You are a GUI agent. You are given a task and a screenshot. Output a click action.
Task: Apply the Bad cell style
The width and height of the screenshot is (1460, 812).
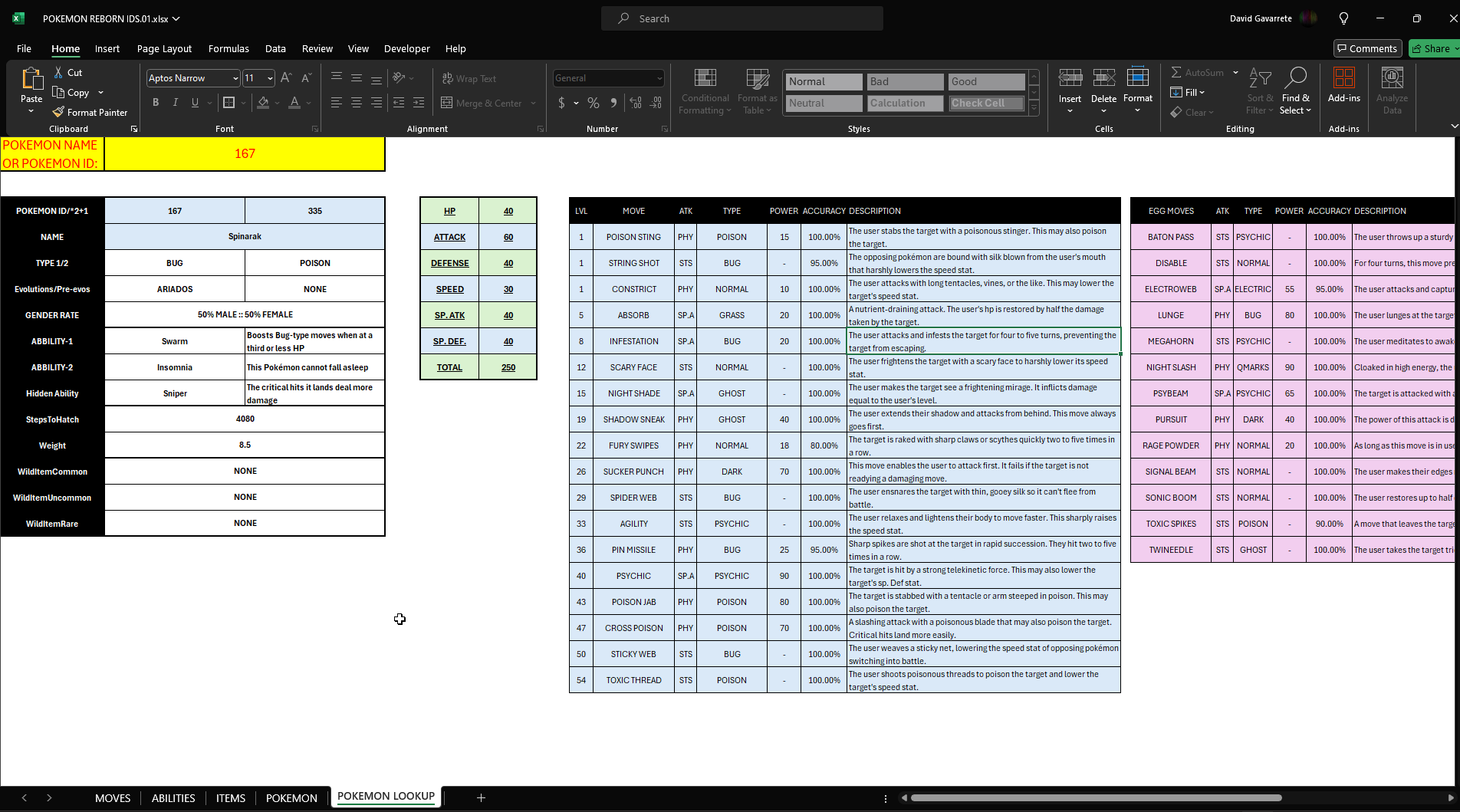click(x=905, y=81)
